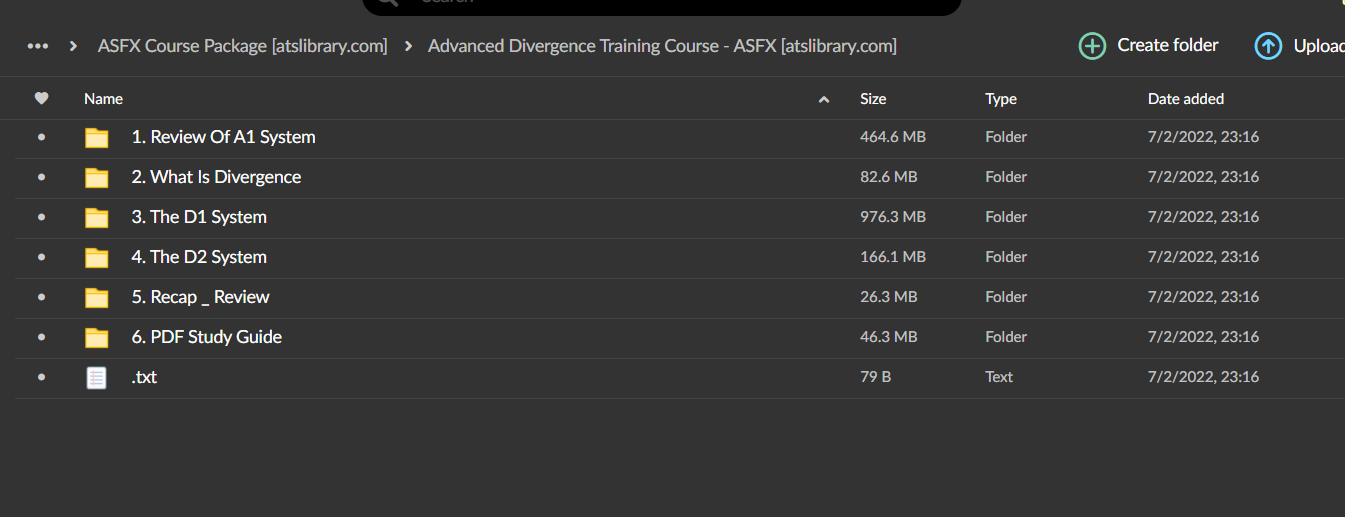Image resolution: width=1345 pixels, height=517 pixels.
Task: Click the folder icon of 1. Review Of A1 System
Action: pos(96,138)
